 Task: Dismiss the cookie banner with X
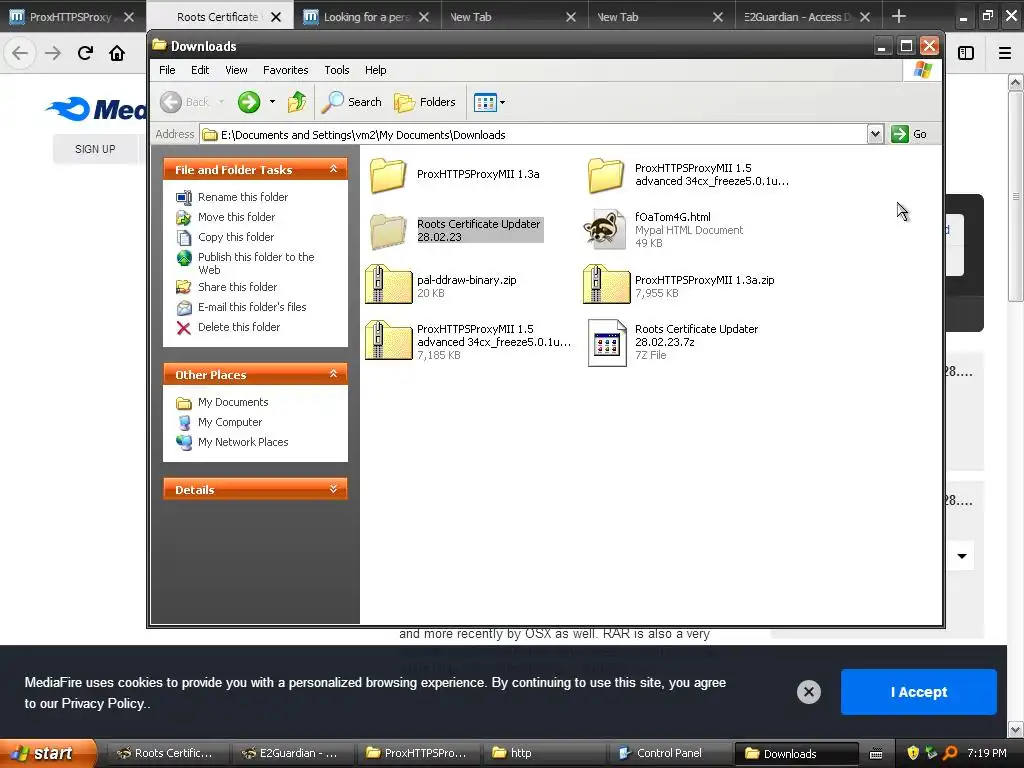click(x=808, y=692)
